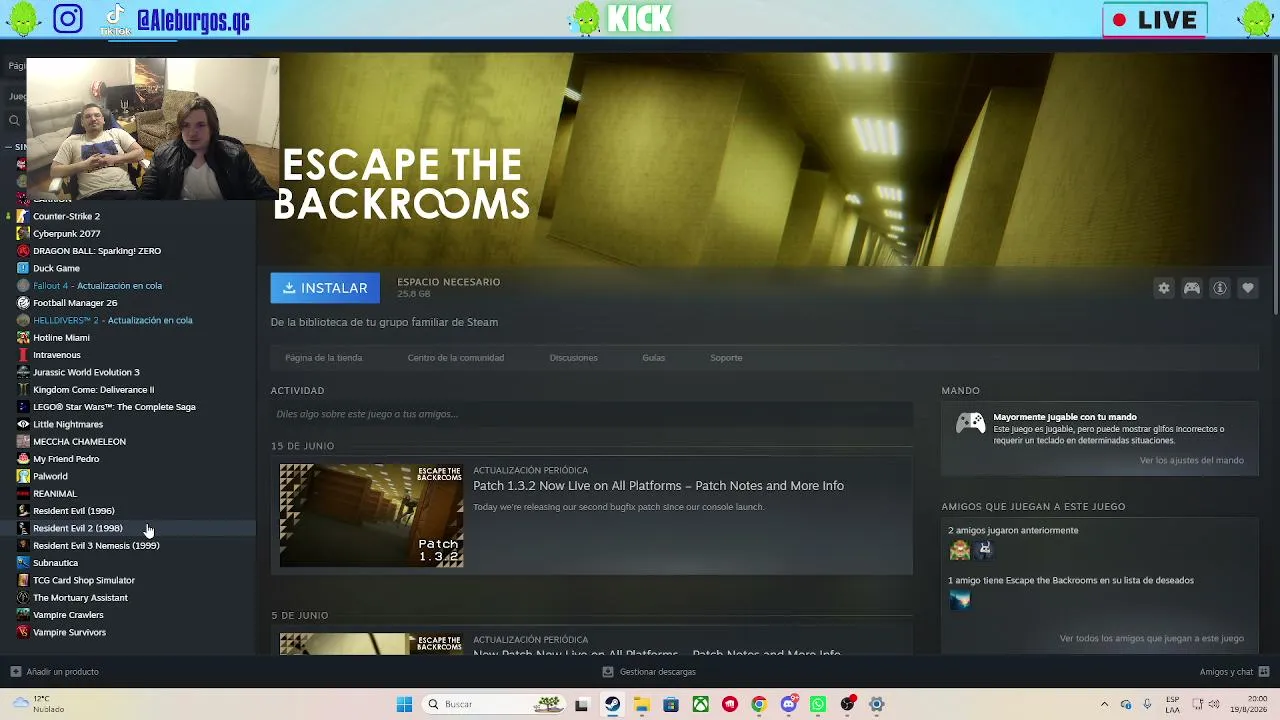Select Kingdom Come: Deliverance II
1280x720 pixels.
coord(93,390)
